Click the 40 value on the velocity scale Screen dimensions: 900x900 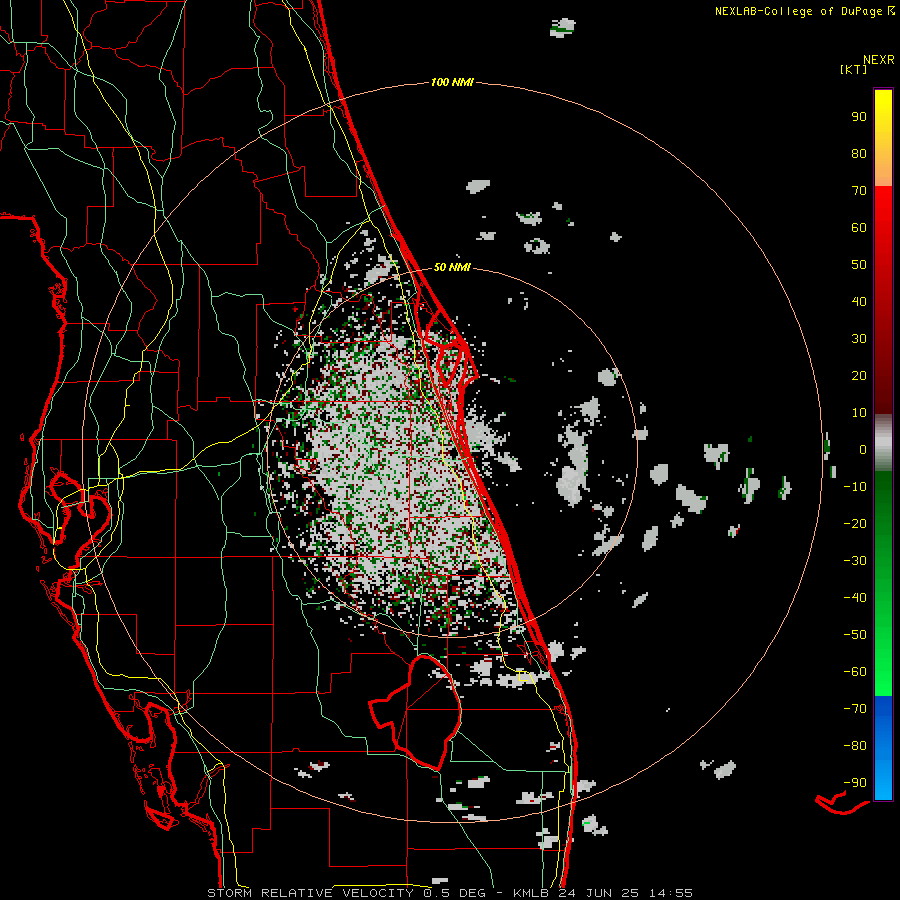(x=859, y=302)
